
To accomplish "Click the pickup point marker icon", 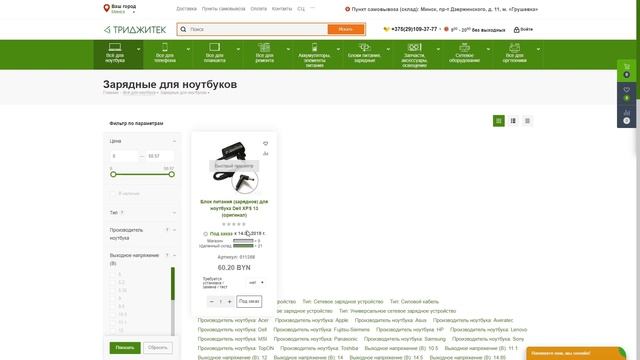I will point(347,9).
